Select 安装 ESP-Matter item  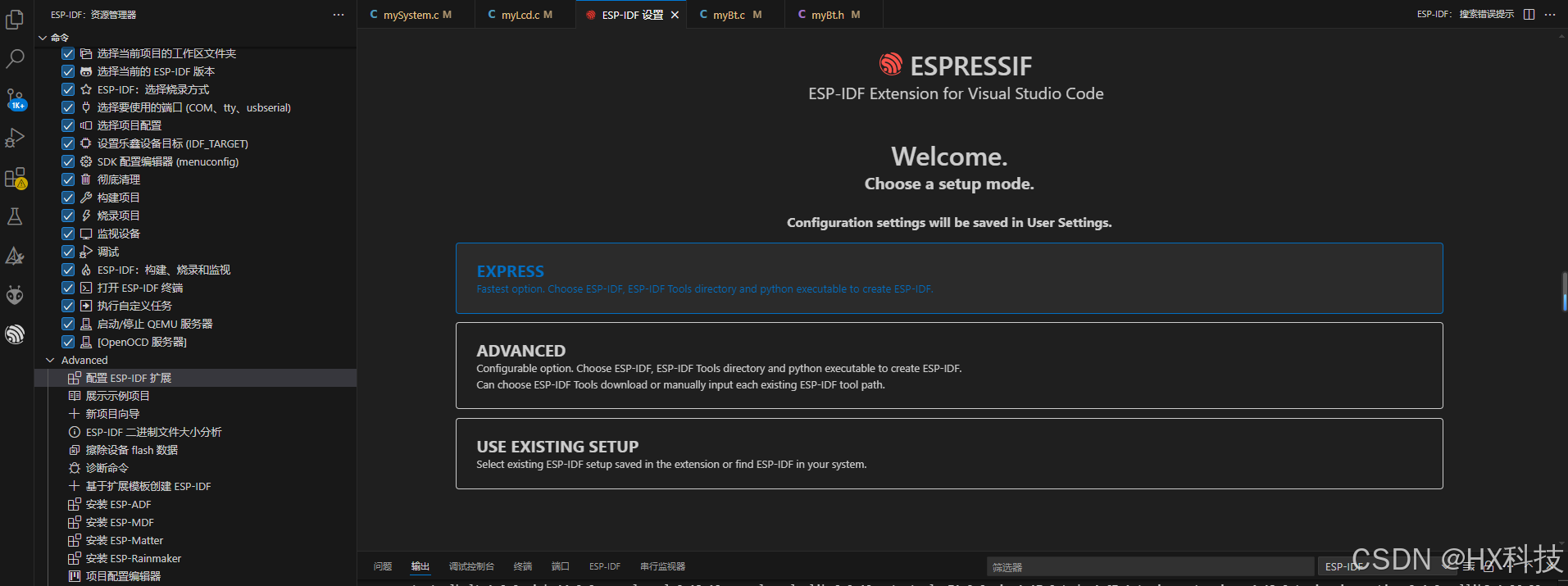195,540
